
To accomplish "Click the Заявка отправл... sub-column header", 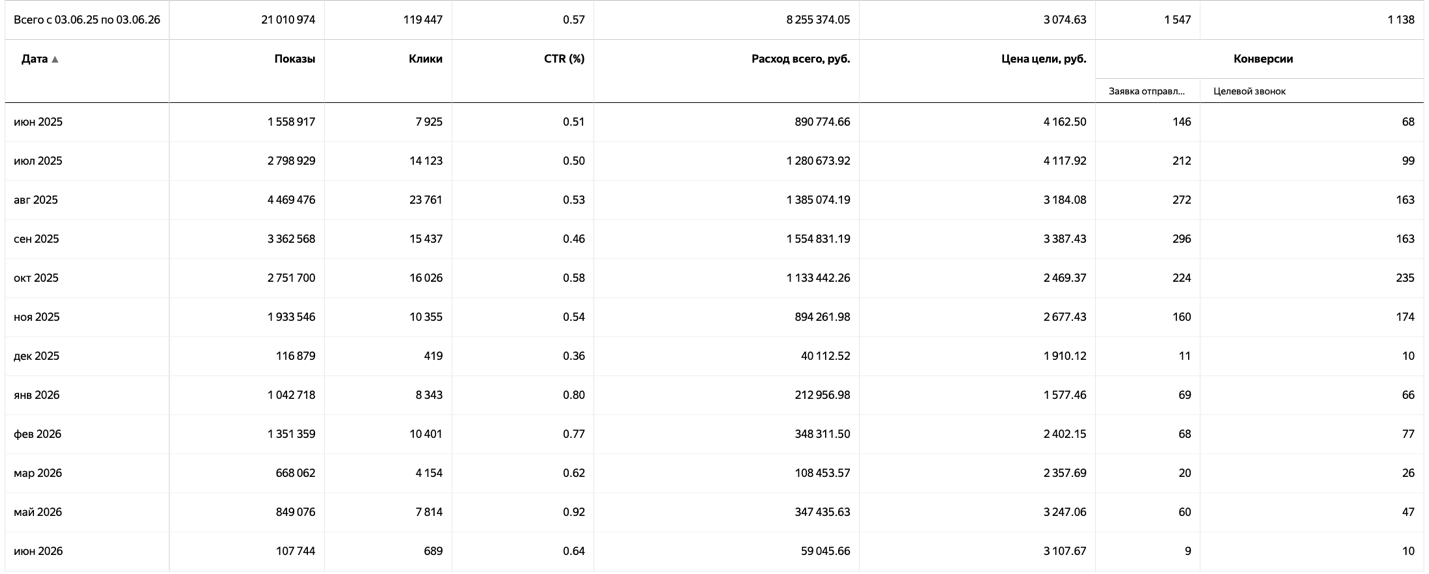I will (1146, 91).
